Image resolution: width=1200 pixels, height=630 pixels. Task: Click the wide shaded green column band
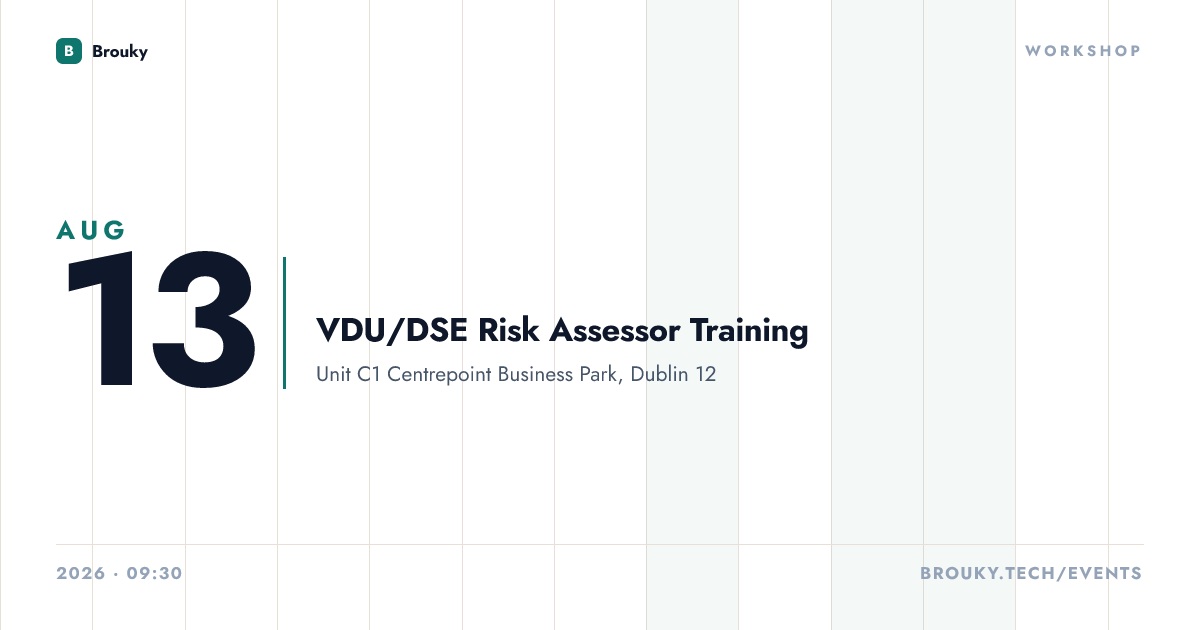point(923,315)
